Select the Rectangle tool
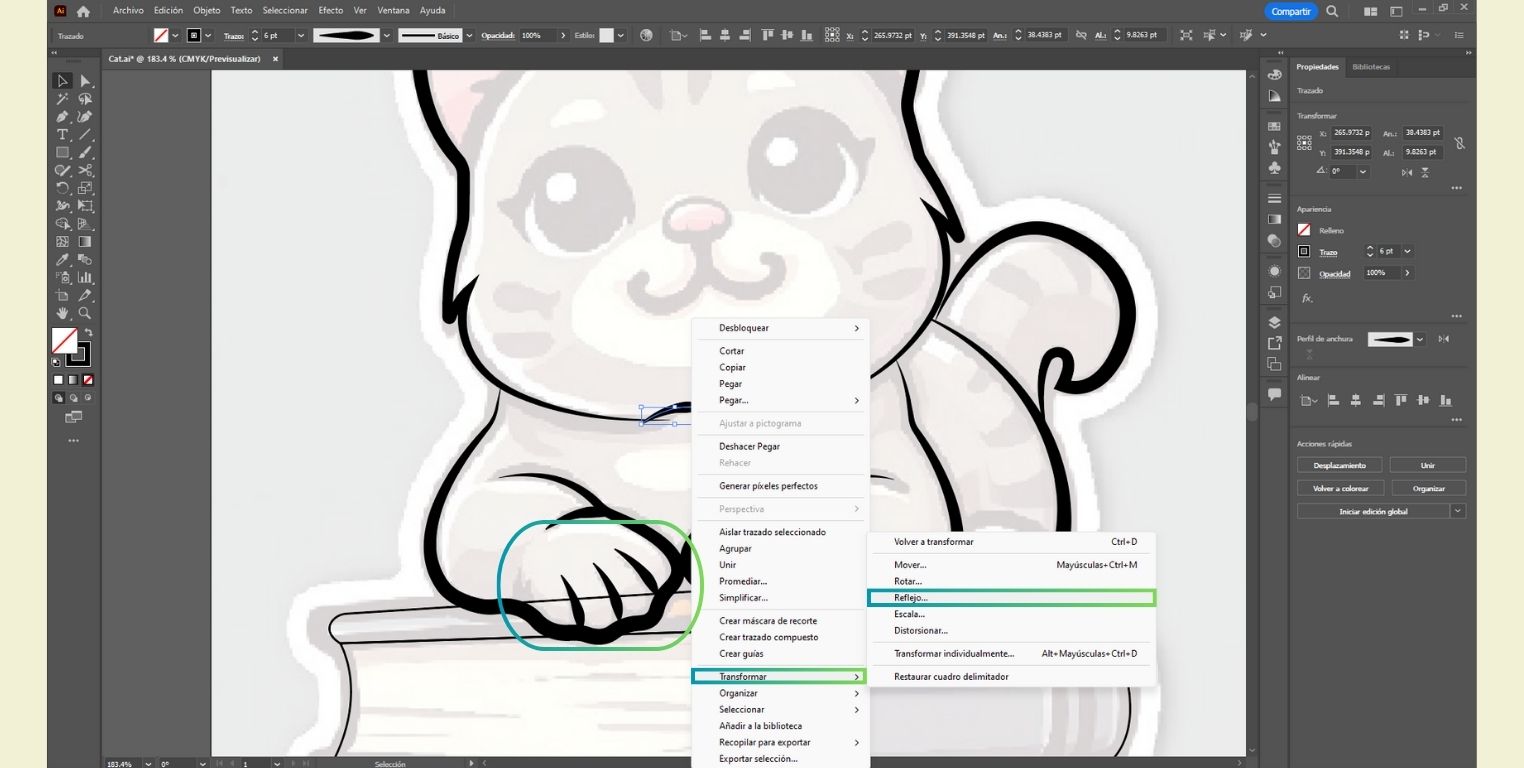1524x768 pixels. pos(63,153)
